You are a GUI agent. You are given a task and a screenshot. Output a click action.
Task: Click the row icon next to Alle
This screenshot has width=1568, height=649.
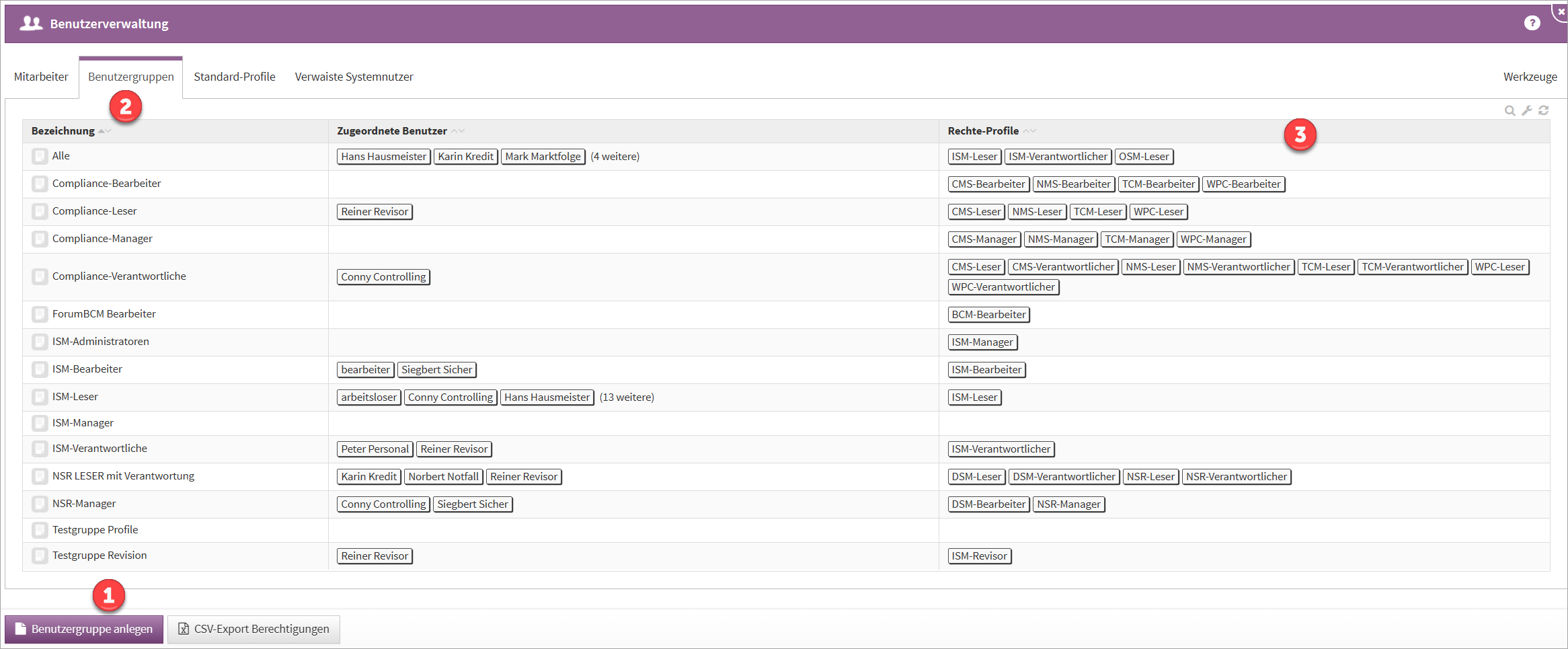tap(40, 157)
